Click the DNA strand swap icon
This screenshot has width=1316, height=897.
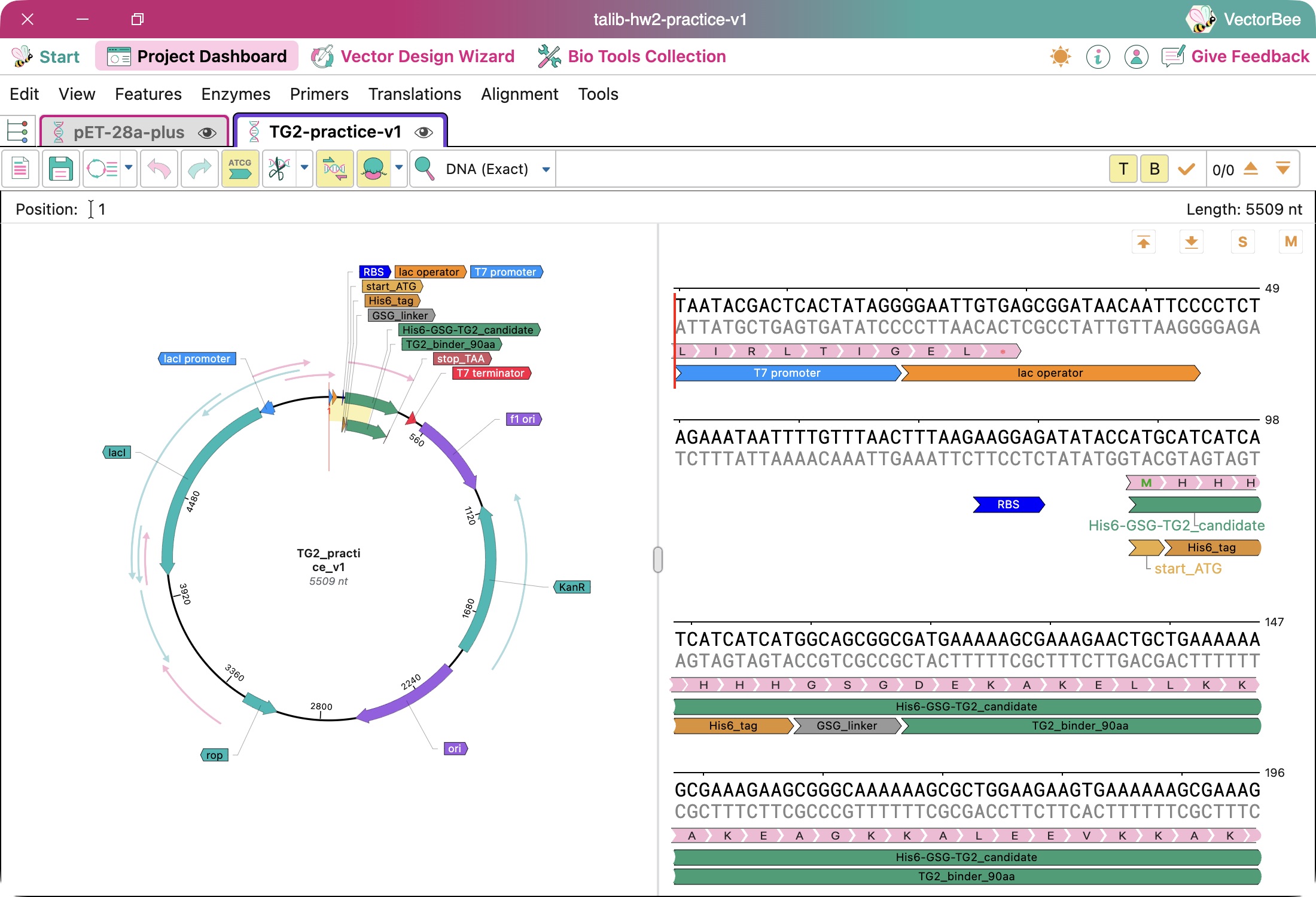click(334, 169)
